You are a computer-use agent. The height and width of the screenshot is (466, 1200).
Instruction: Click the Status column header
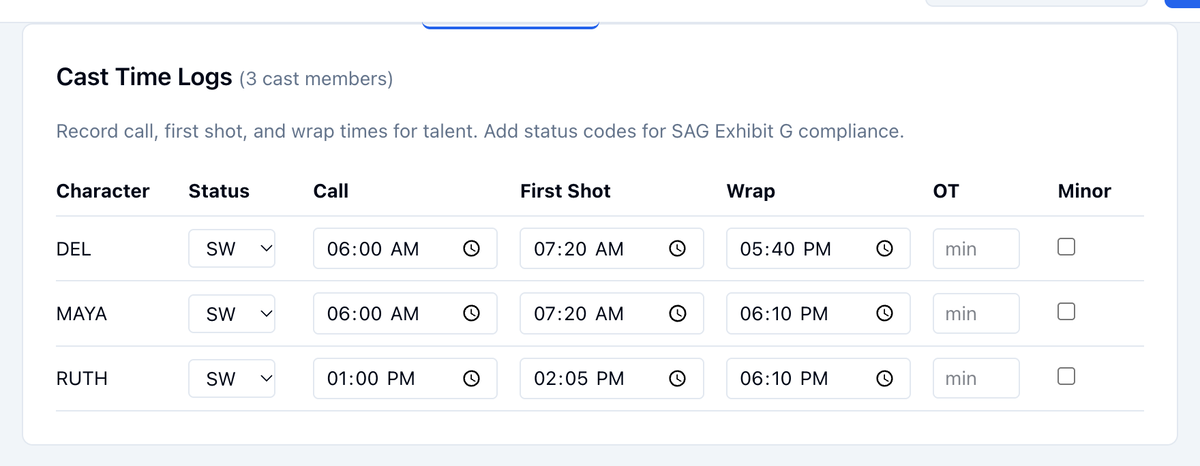click(x=219, y=191)
